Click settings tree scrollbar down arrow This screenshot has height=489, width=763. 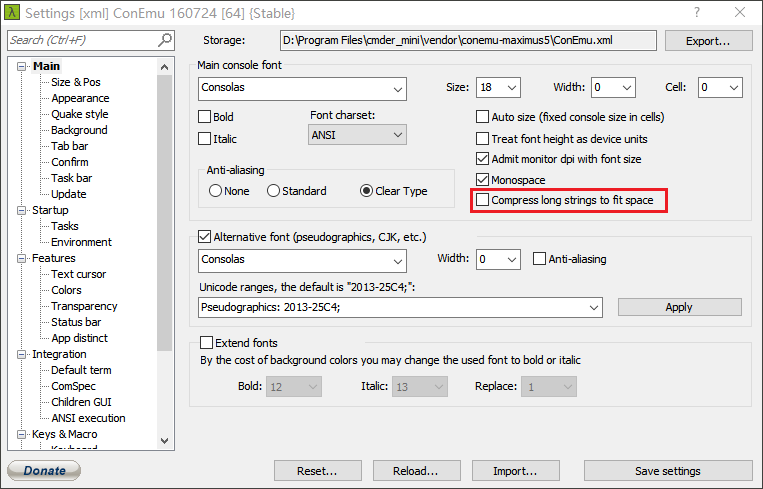(x=164, y=441)
